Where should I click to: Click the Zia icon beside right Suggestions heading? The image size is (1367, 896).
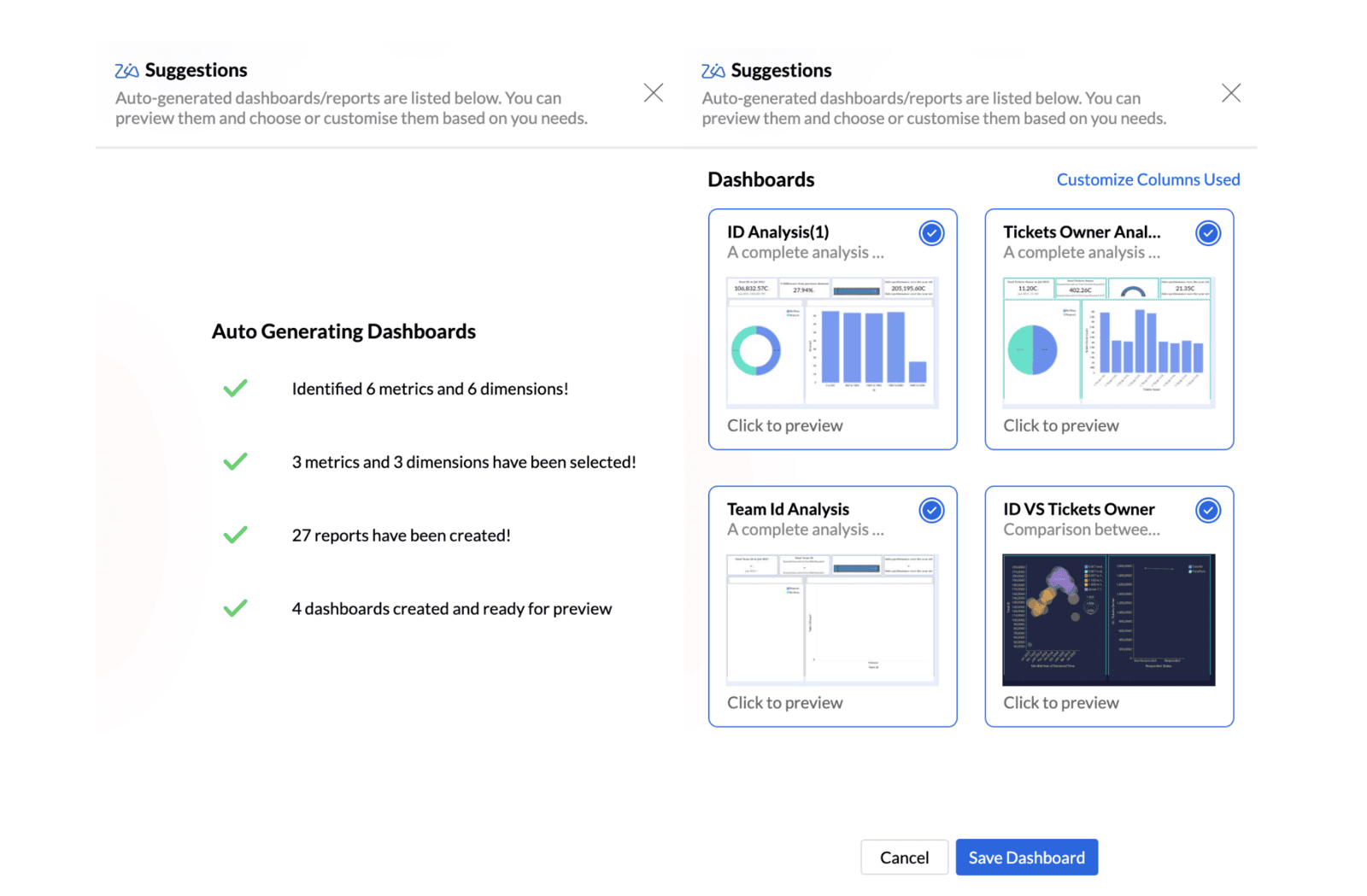pyautogui.click(x=713, y=71)
